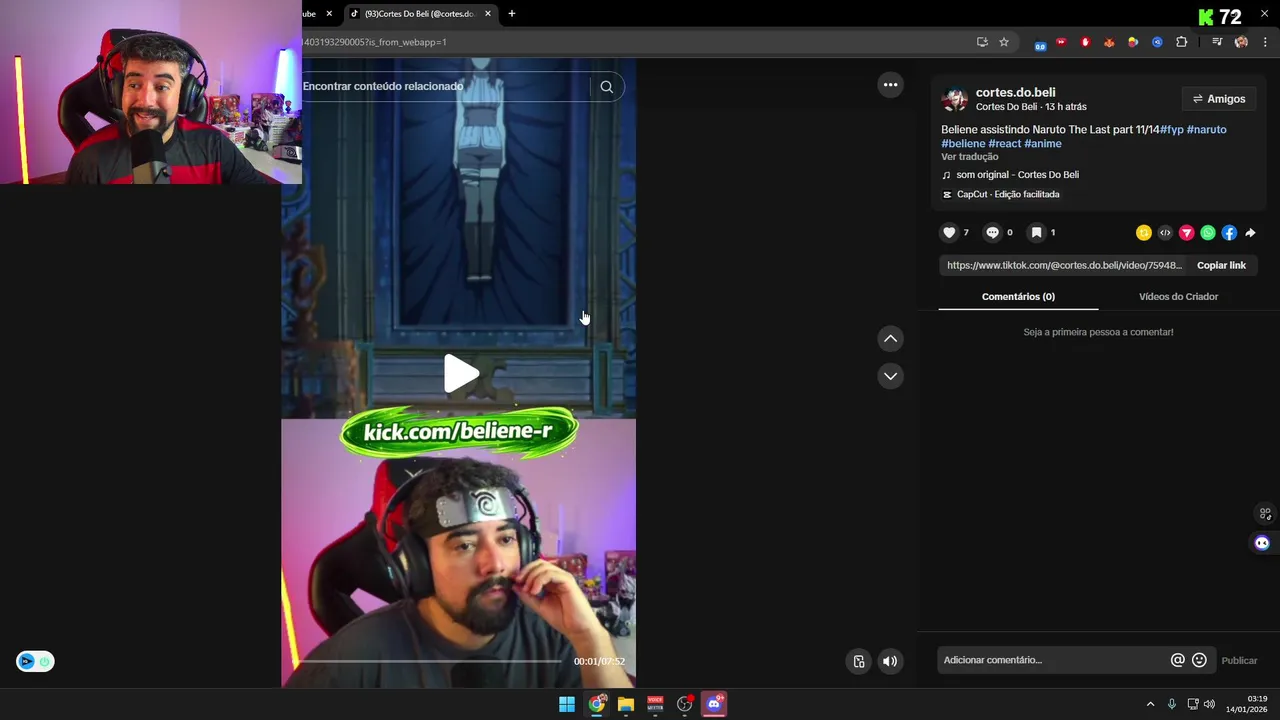Open the #anime hashtag link
This screenshot has width=1280, height=720.
1043,144
